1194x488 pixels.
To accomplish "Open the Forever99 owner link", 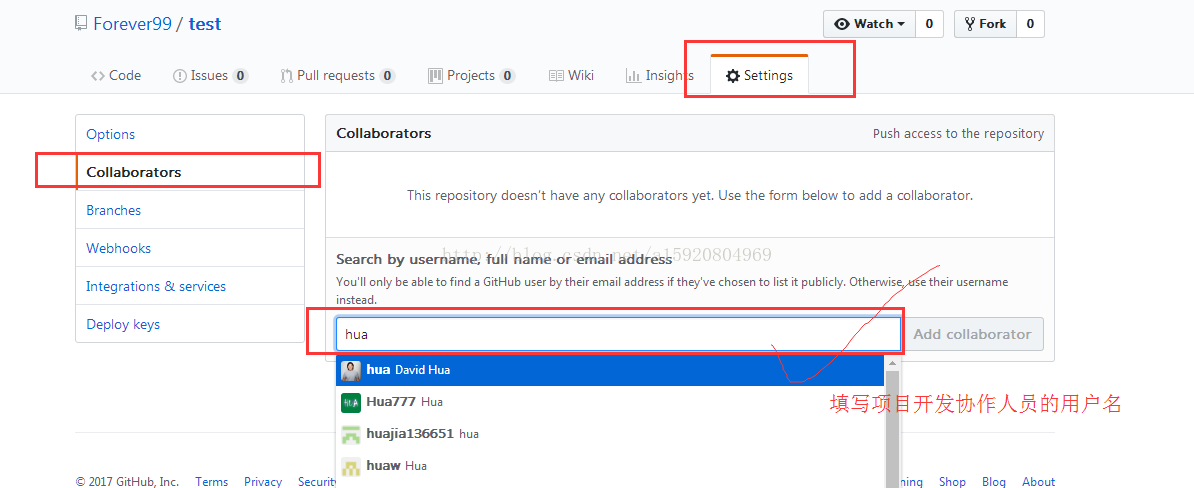I will tap(132, 24).
